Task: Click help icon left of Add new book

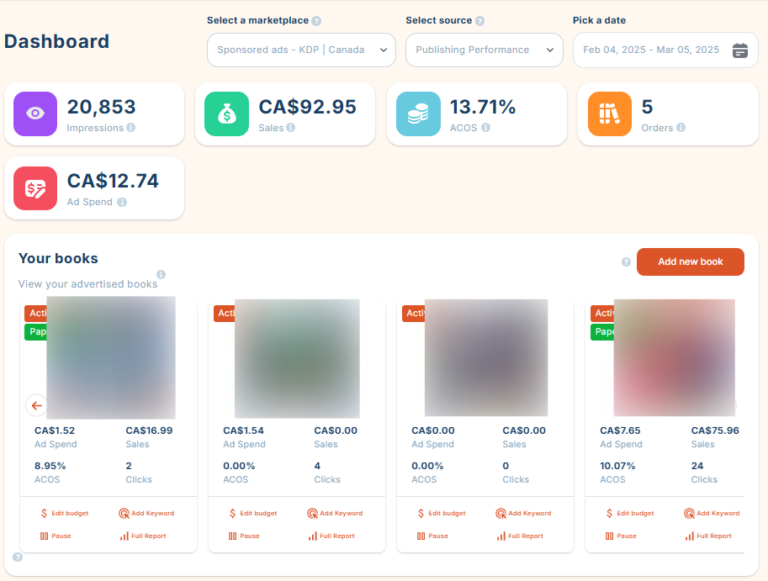Action: 626,262
